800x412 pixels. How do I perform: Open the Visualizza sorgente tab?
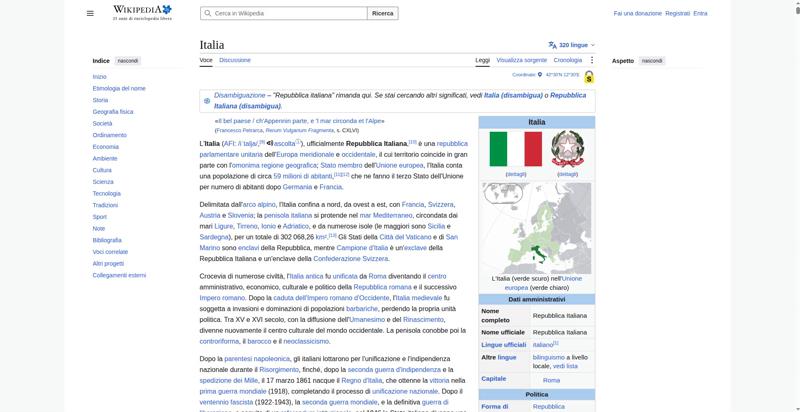(521, 60)
